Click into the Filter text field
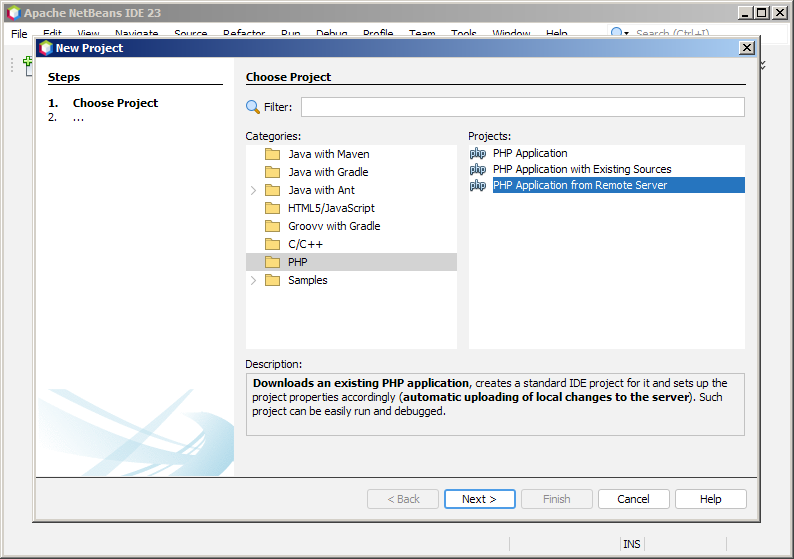 pos(522,107)
